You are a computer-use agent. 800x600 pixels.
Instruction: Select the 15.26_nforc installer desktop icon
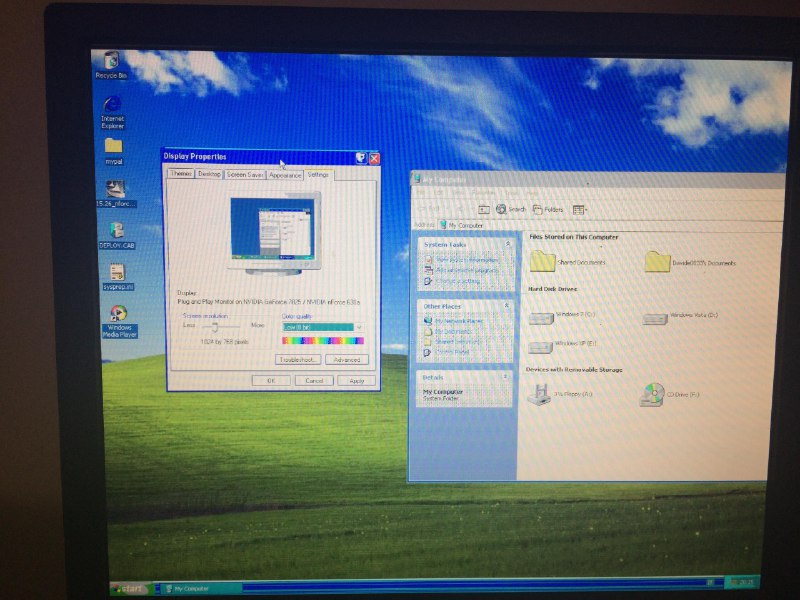tap(116, 194)
